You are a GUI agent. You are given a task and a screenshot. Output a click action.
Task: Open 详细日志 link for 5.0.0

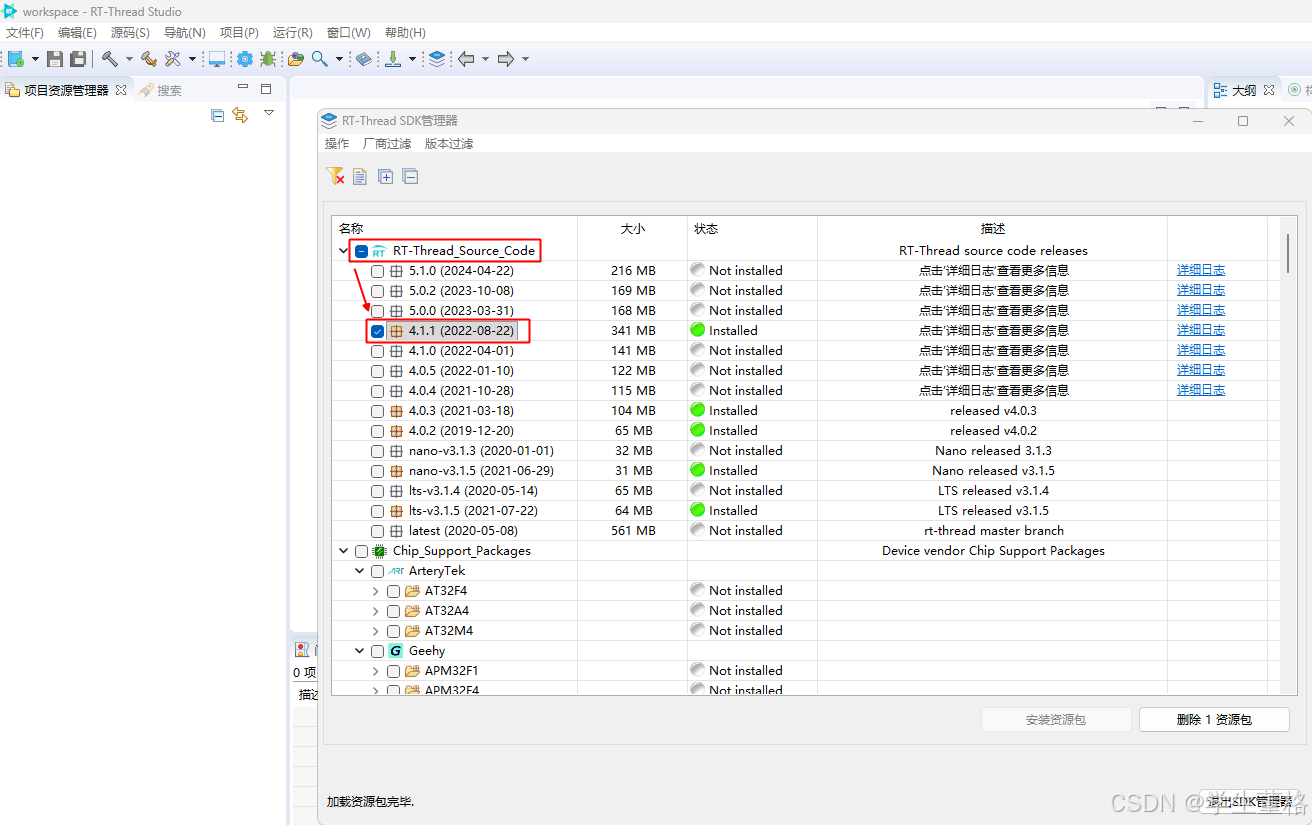coord(1201,310)
